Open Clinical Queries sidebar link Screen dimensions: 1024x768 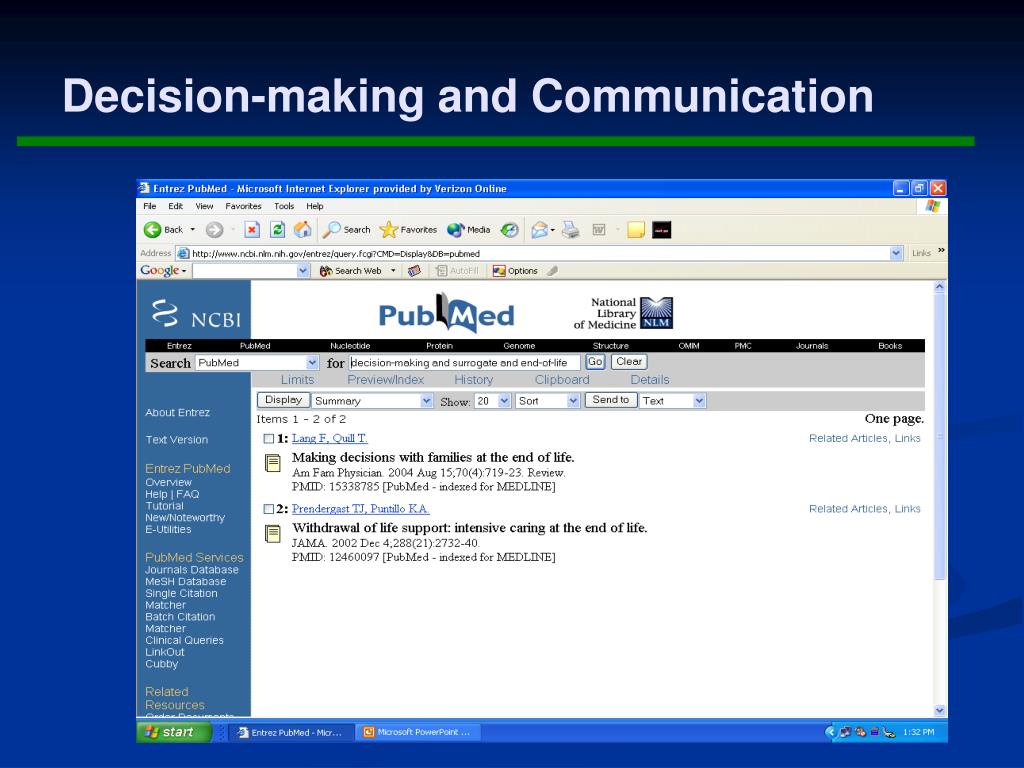coord(184,640)
